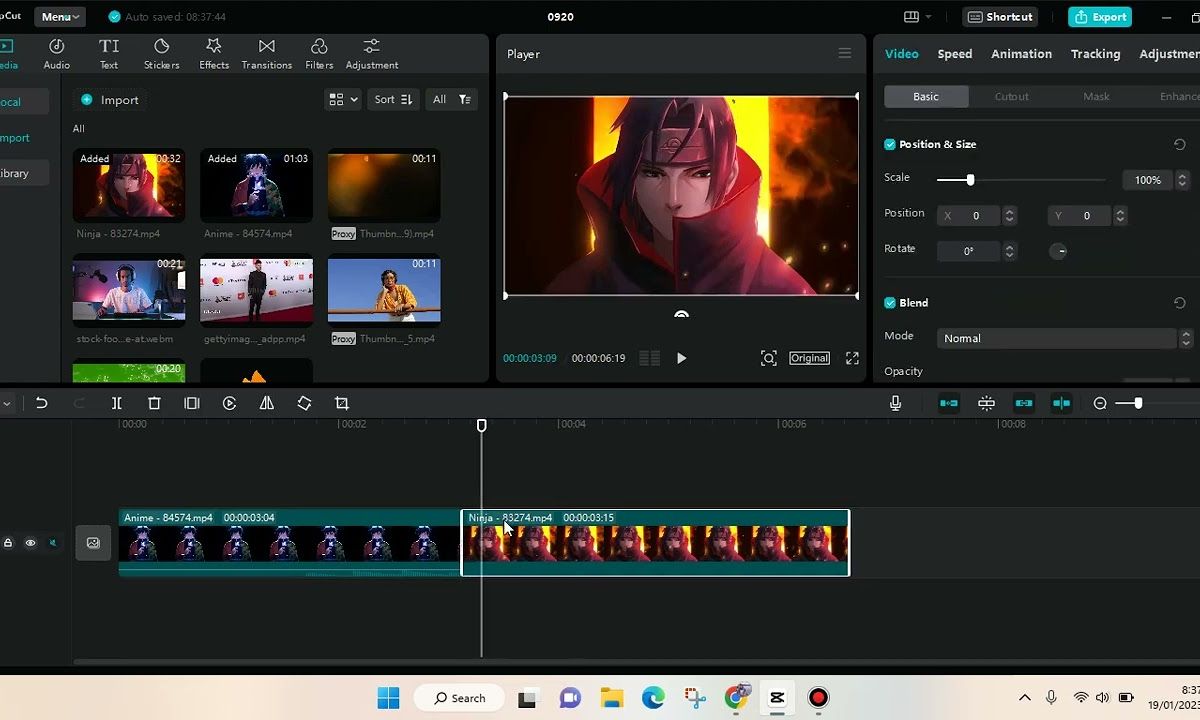Click the Reverse playback icon
The image size is (1200, 720).
229,403
